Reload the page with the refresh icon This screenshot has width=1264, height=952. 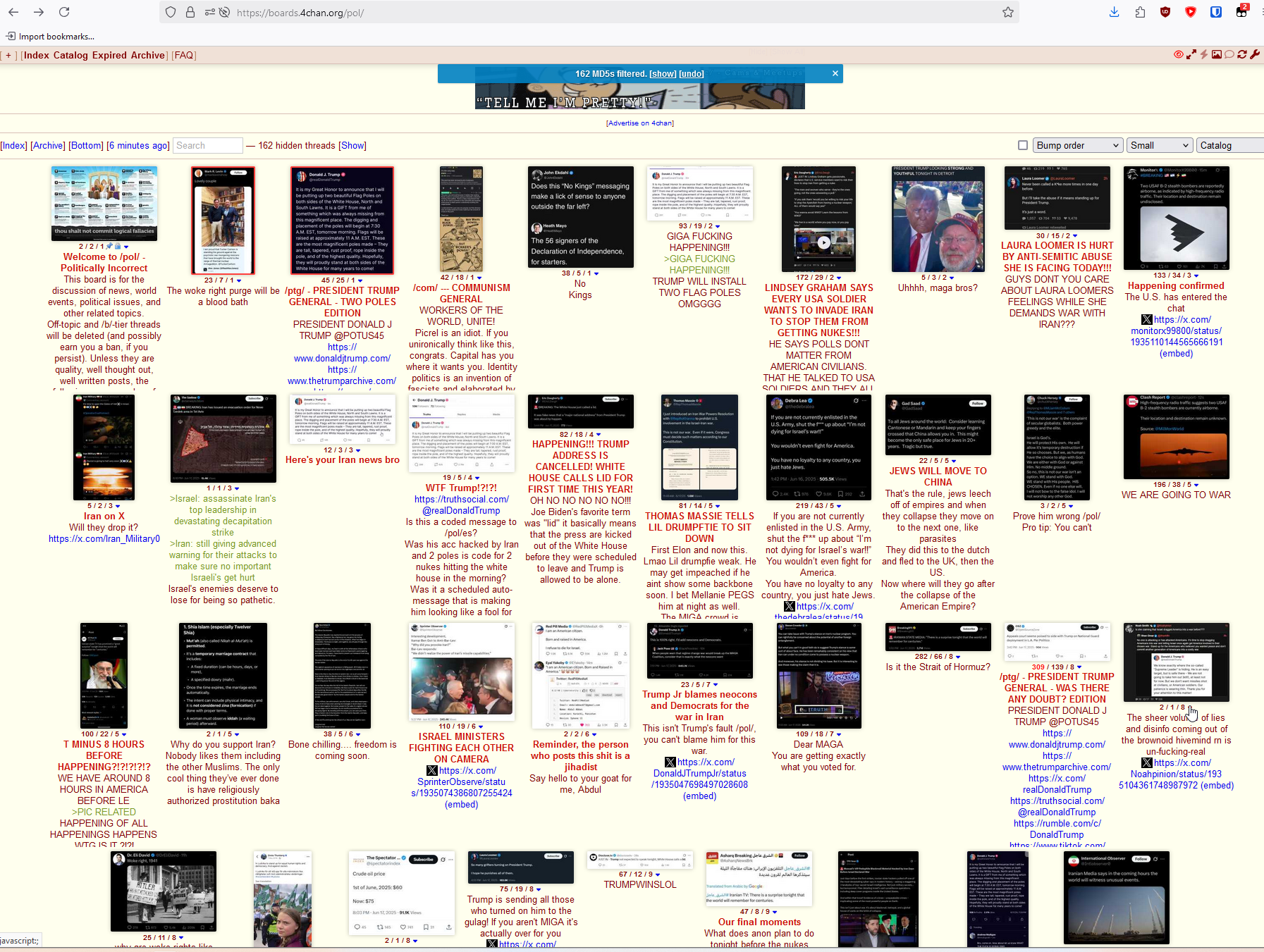64,12
